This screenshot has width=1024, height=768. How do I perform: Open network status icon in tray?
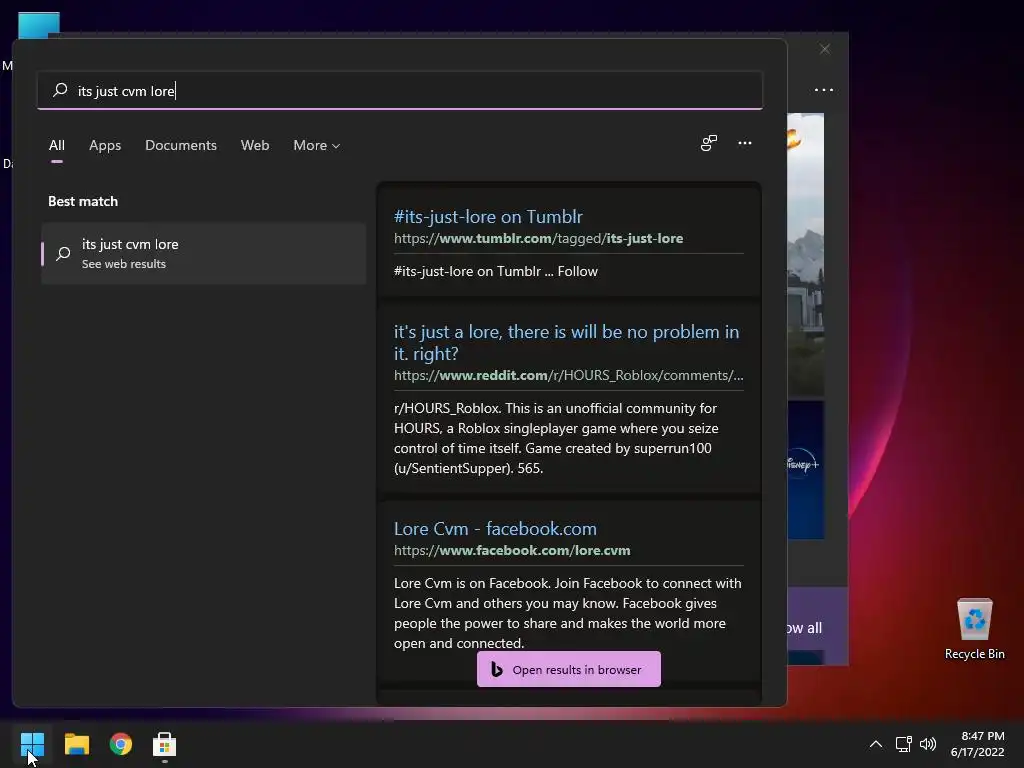(x=903, y=744)
